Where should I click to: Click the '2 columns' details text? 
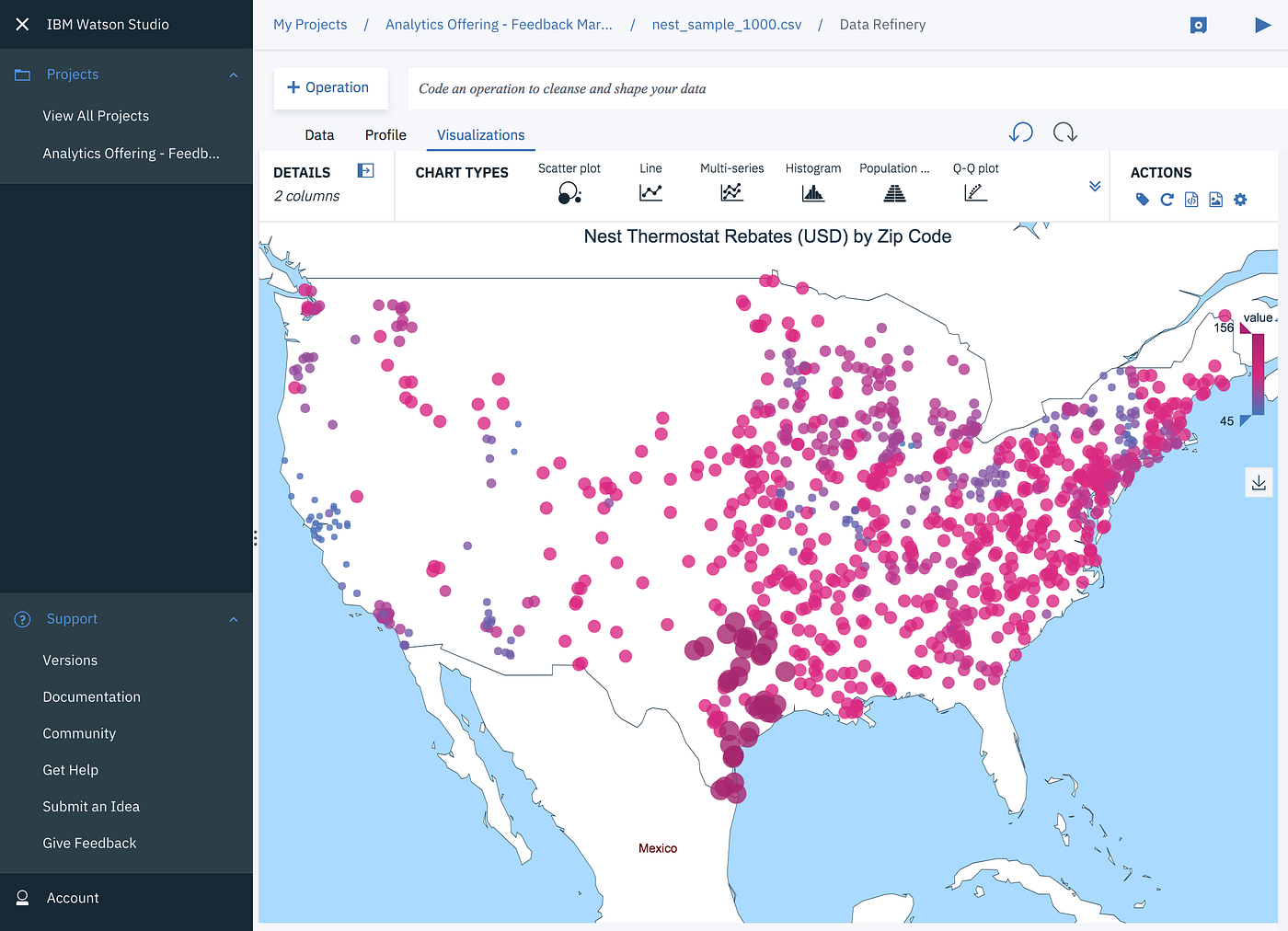coord(306,196)
